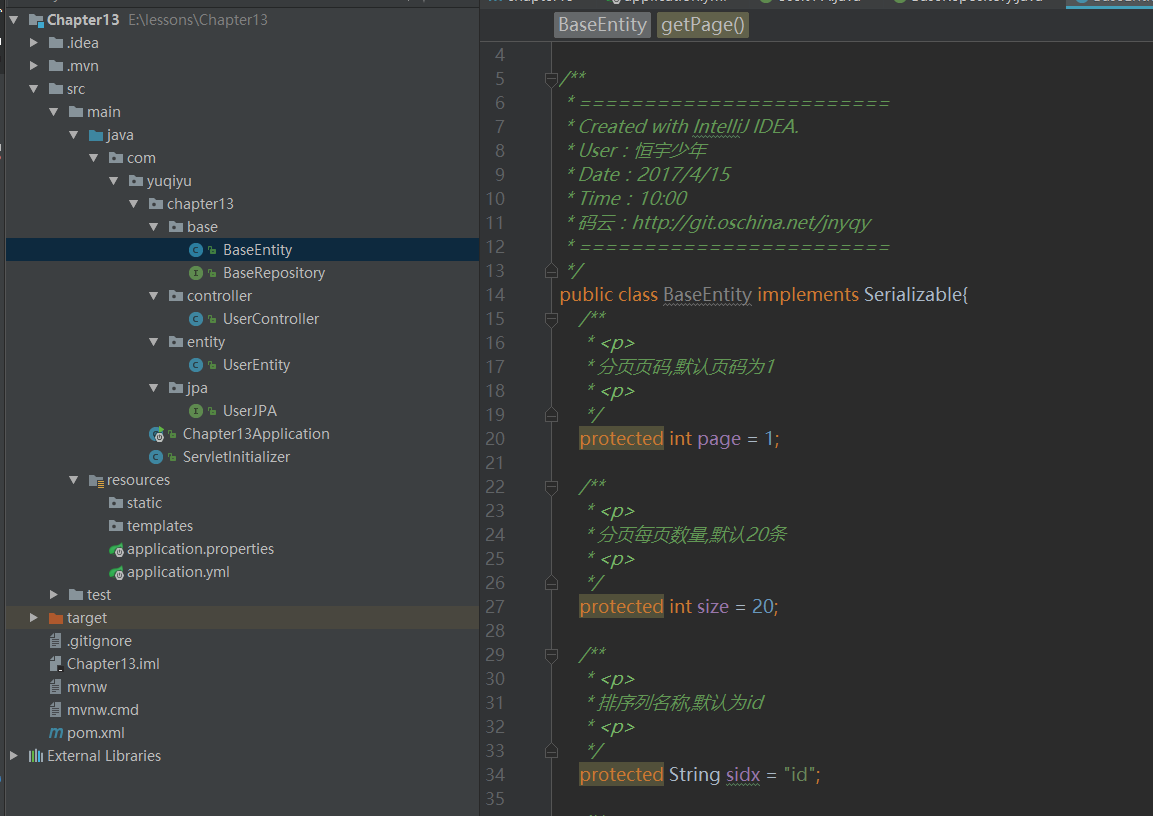
Task: Collapse the chapter13 package arrow
Action: coord(133,204)
